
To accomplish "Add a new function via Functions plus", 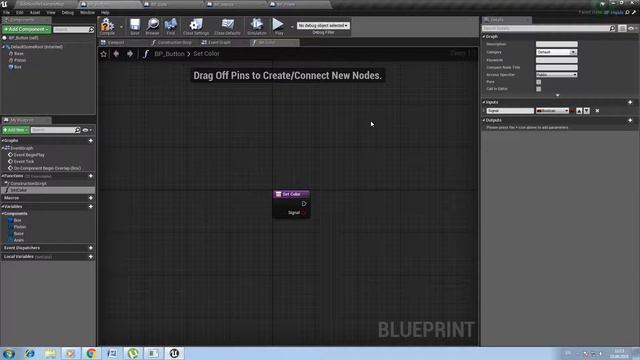I will point(91,176).
